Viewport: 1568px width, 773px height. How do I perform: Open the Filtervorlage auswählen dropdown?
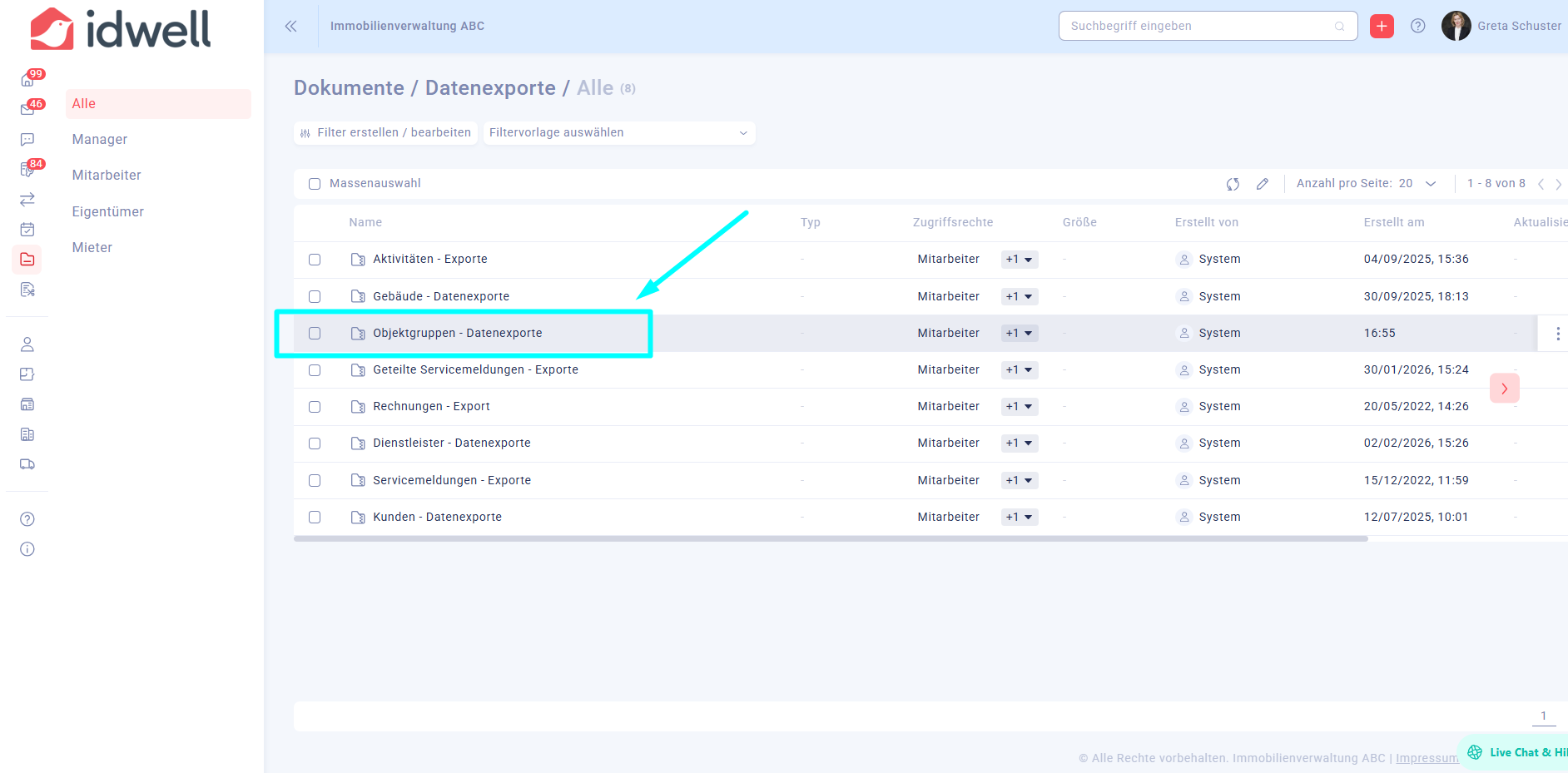pyautogui.click(x=618, y=133)
